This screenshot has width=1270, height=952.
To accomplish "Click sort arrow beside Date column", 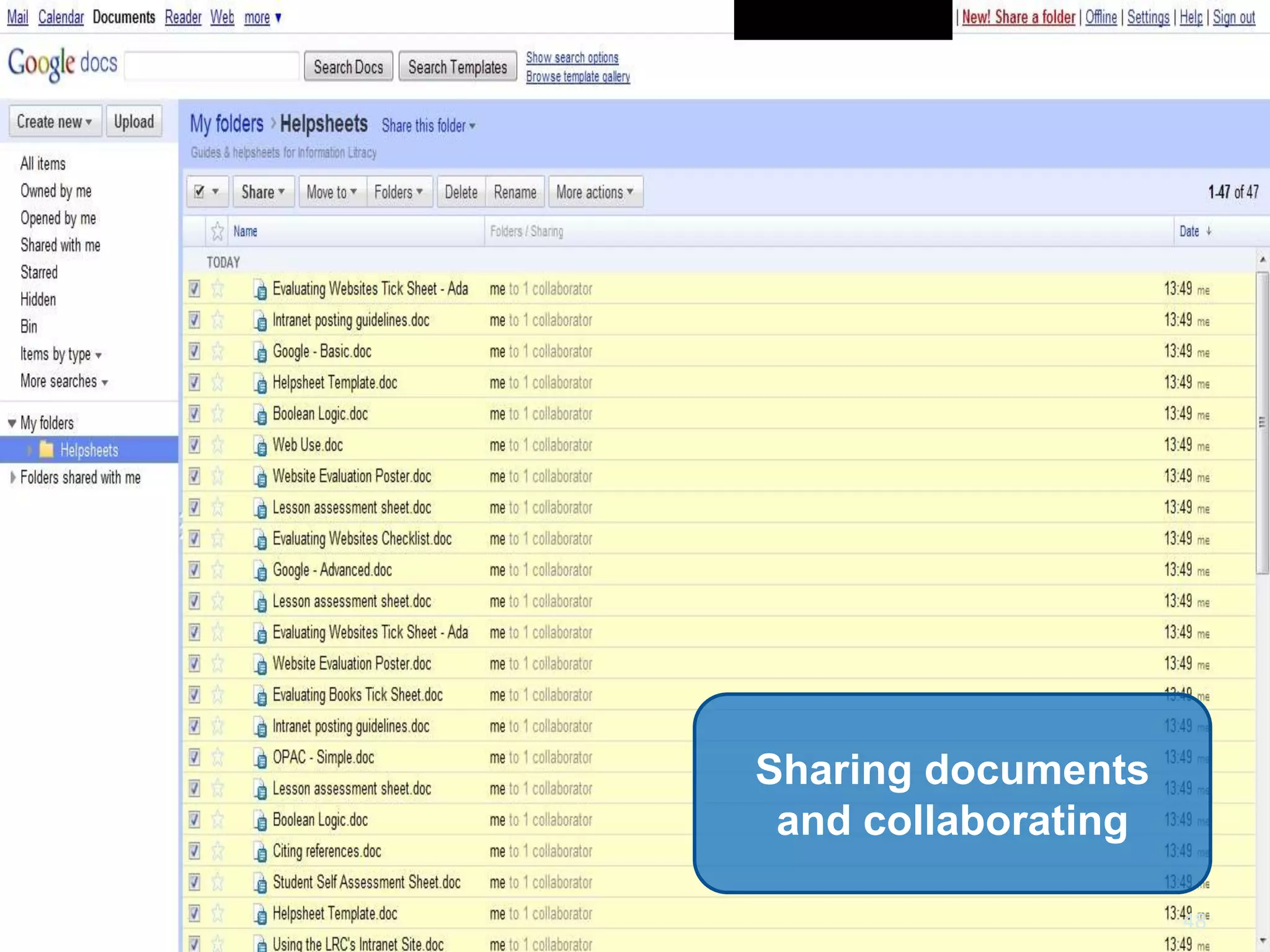I will click(x=1209, y=231).
